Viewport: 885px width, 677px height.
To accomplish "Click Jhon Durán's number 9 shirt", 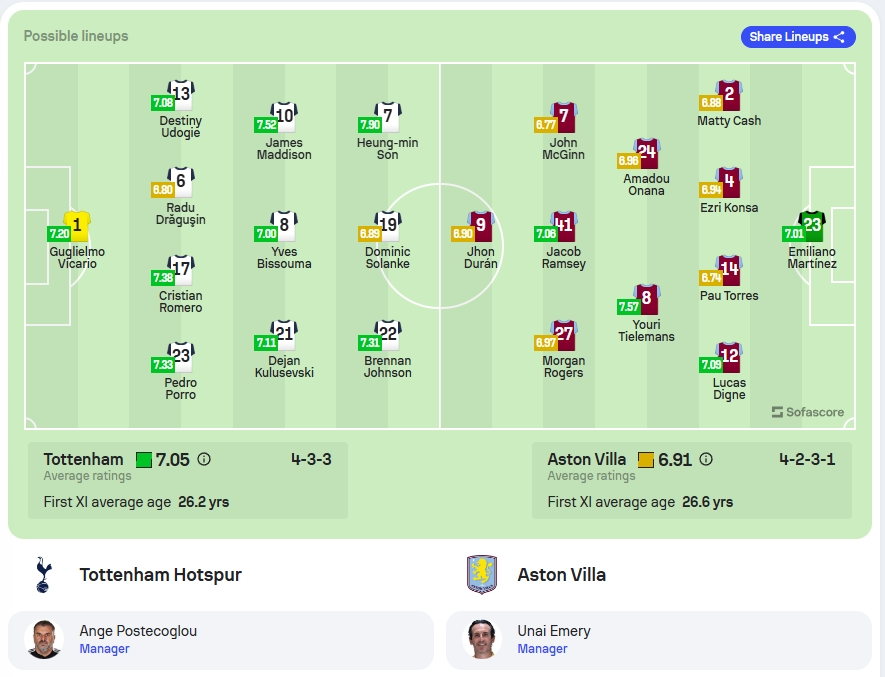I will [x=481, y=226].
